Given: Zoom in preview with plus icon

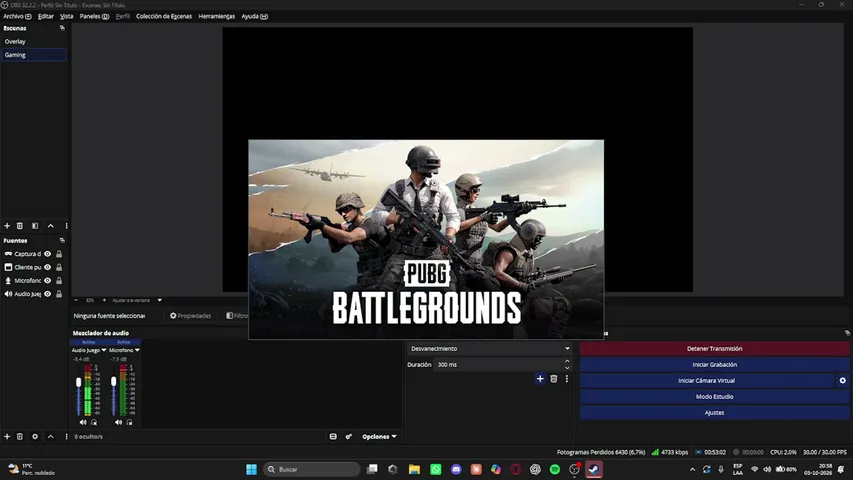Looking at the screenshot, I should [x=104, y=300].
